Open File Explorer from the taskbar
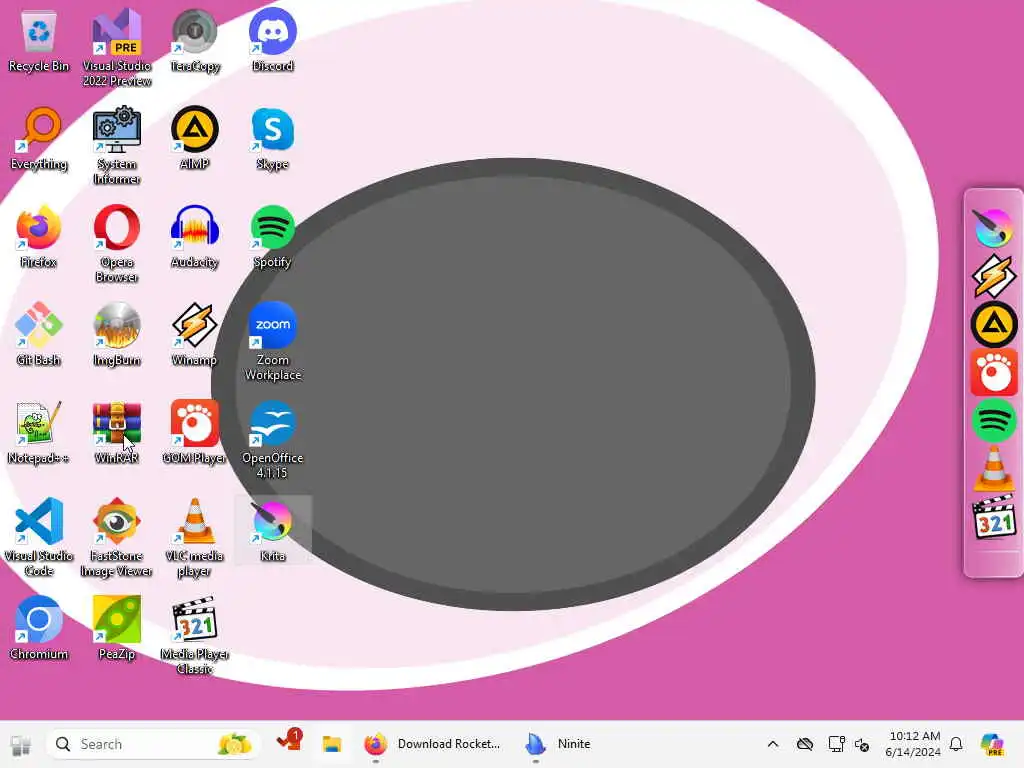 tap(332, 744)
